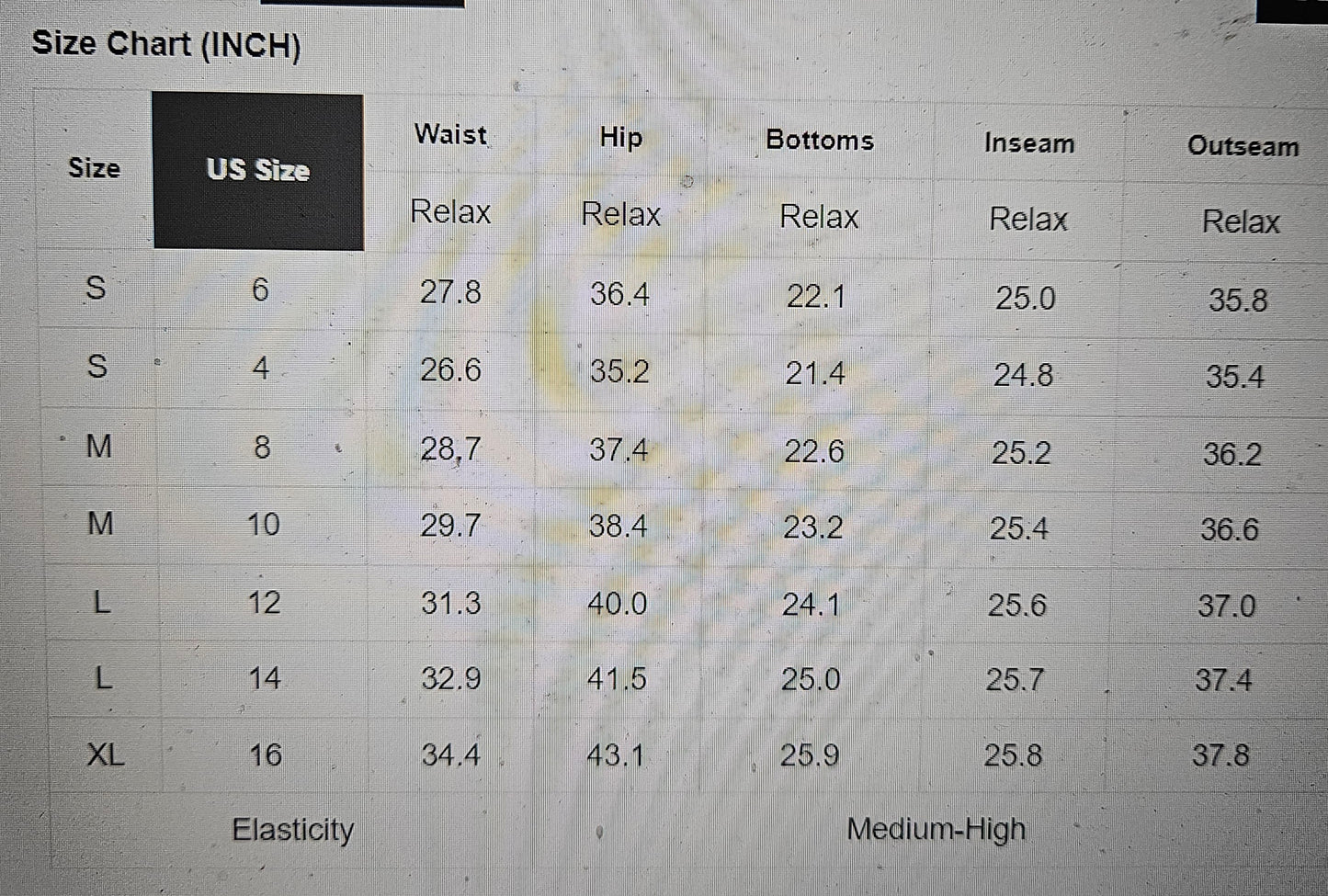Click the bottoms value 23.2
This screenshot has height=896, width=1328.
click(812, 527)
